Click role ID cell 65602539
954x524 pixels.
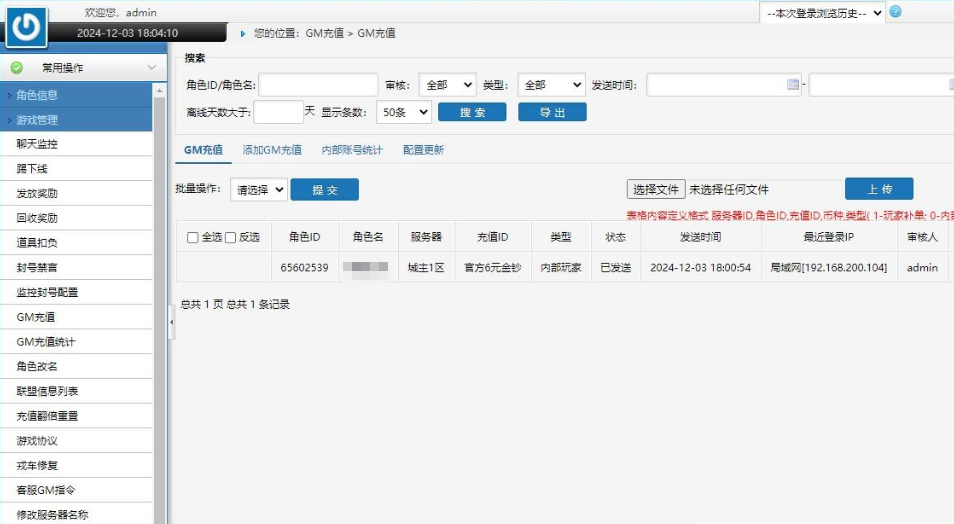[x=304, y=267]
